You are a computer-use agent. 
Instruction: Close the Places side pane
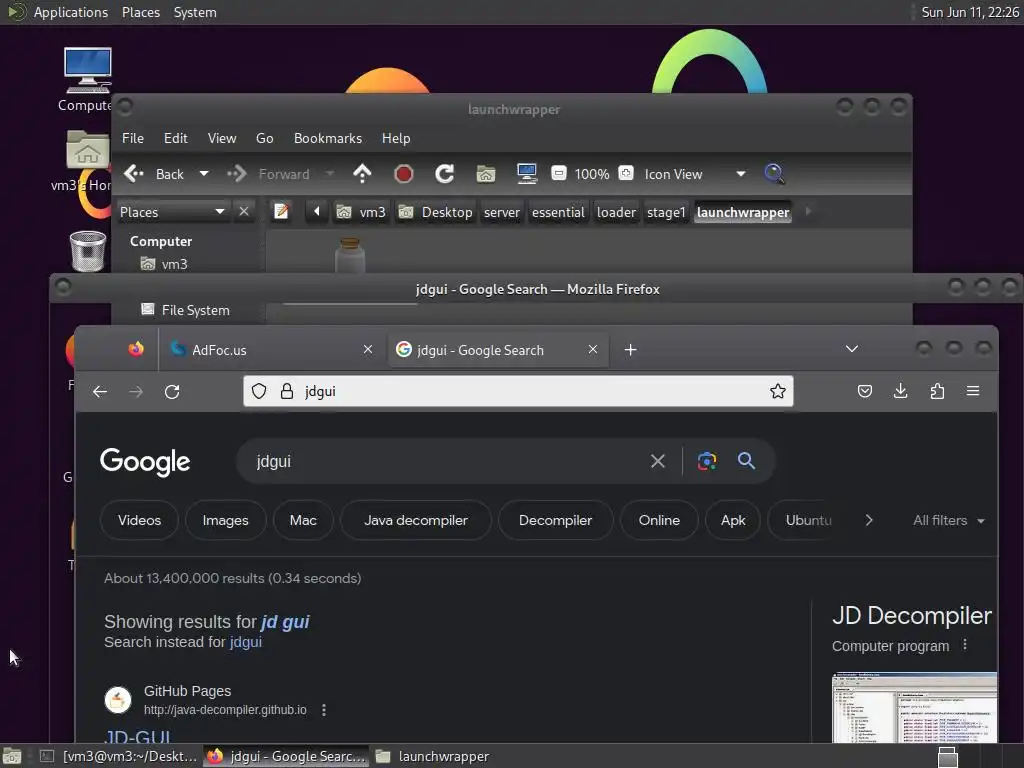(x=244, y=212)
